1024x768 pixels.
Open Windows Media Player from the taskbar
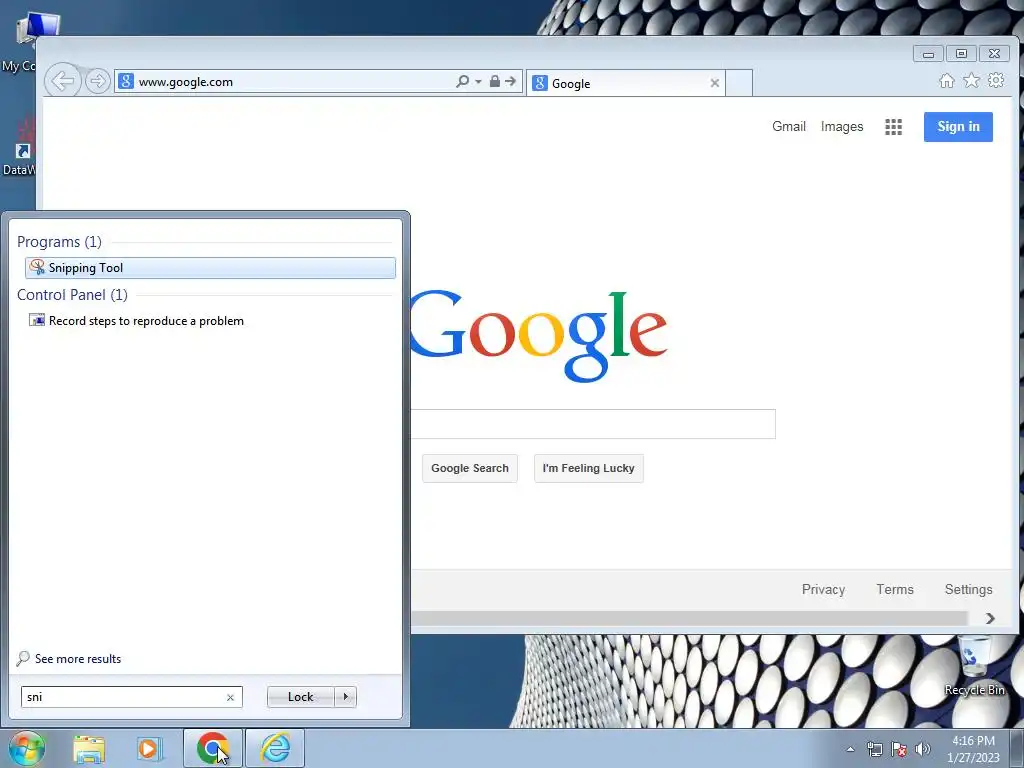pyautogui.click(x=149, y=749)
